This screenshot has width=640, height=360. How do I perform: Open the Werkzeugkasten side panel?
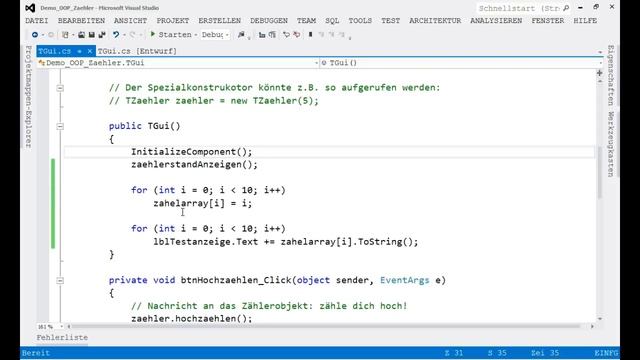611,144
